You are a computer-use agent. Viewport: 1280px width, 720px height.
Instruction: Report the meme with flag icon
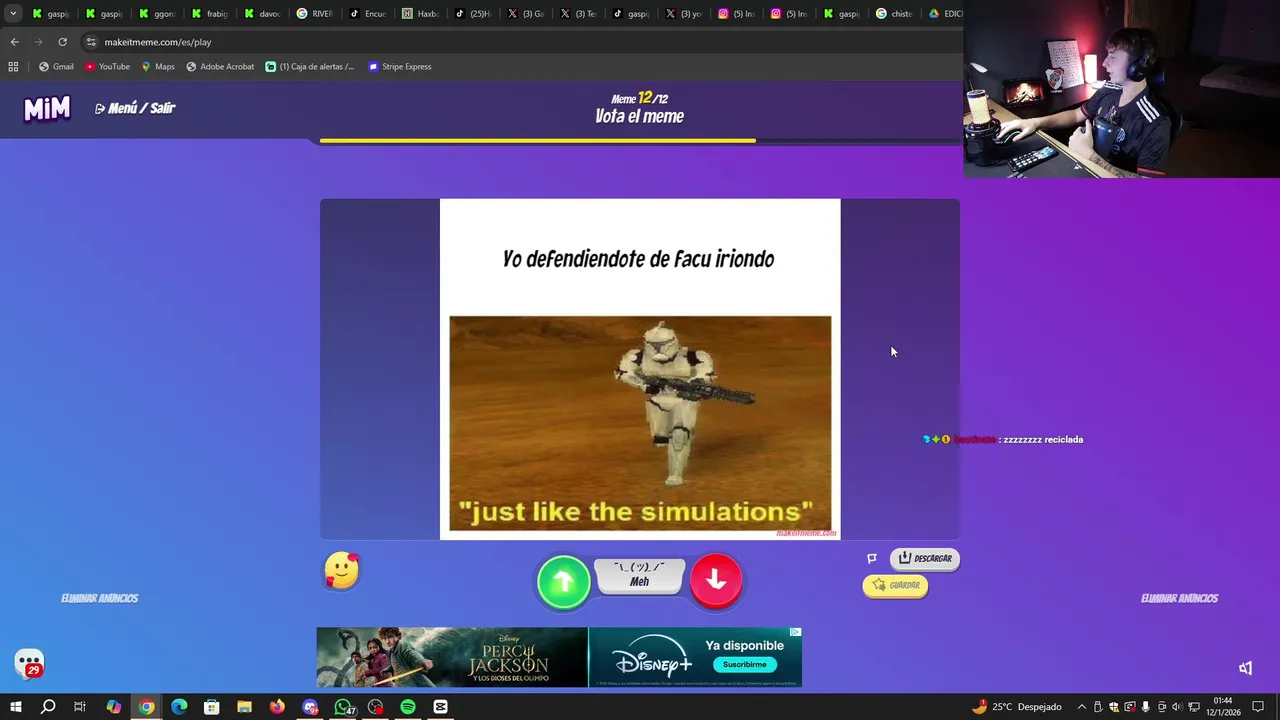872,558
